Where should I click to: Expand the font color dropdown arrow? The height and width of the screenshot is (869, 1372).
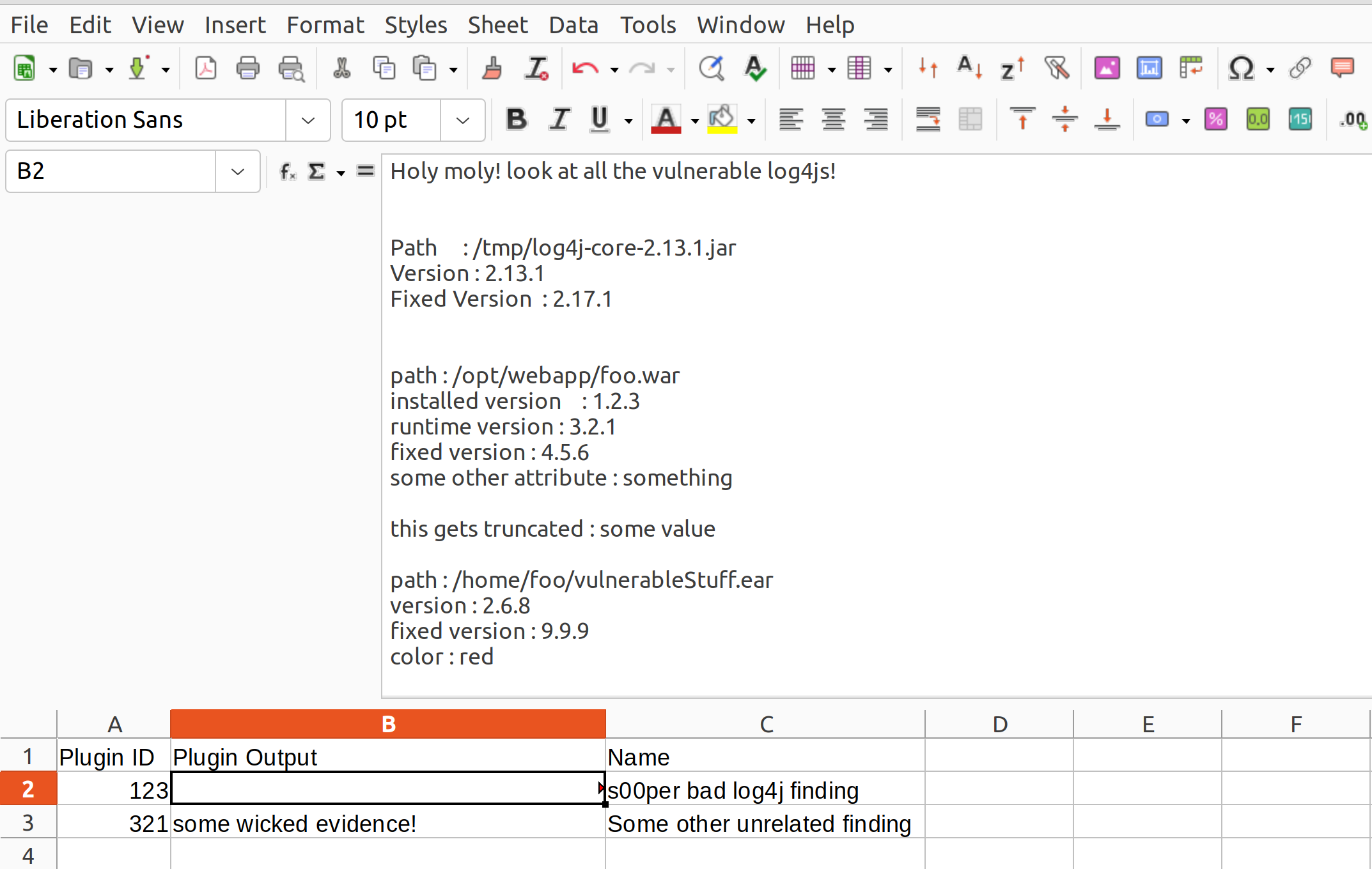click(696, 120)
